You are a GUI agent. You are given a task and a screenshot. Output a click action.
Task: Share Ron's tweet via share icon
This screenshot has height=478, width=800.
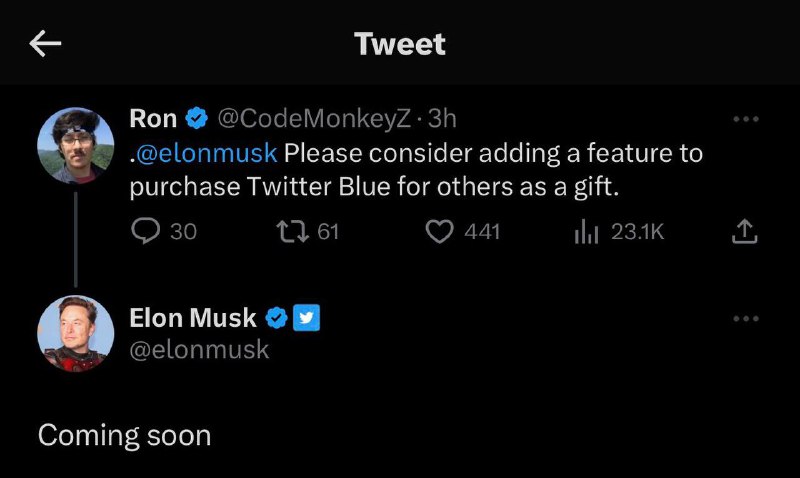click(744, 231)
